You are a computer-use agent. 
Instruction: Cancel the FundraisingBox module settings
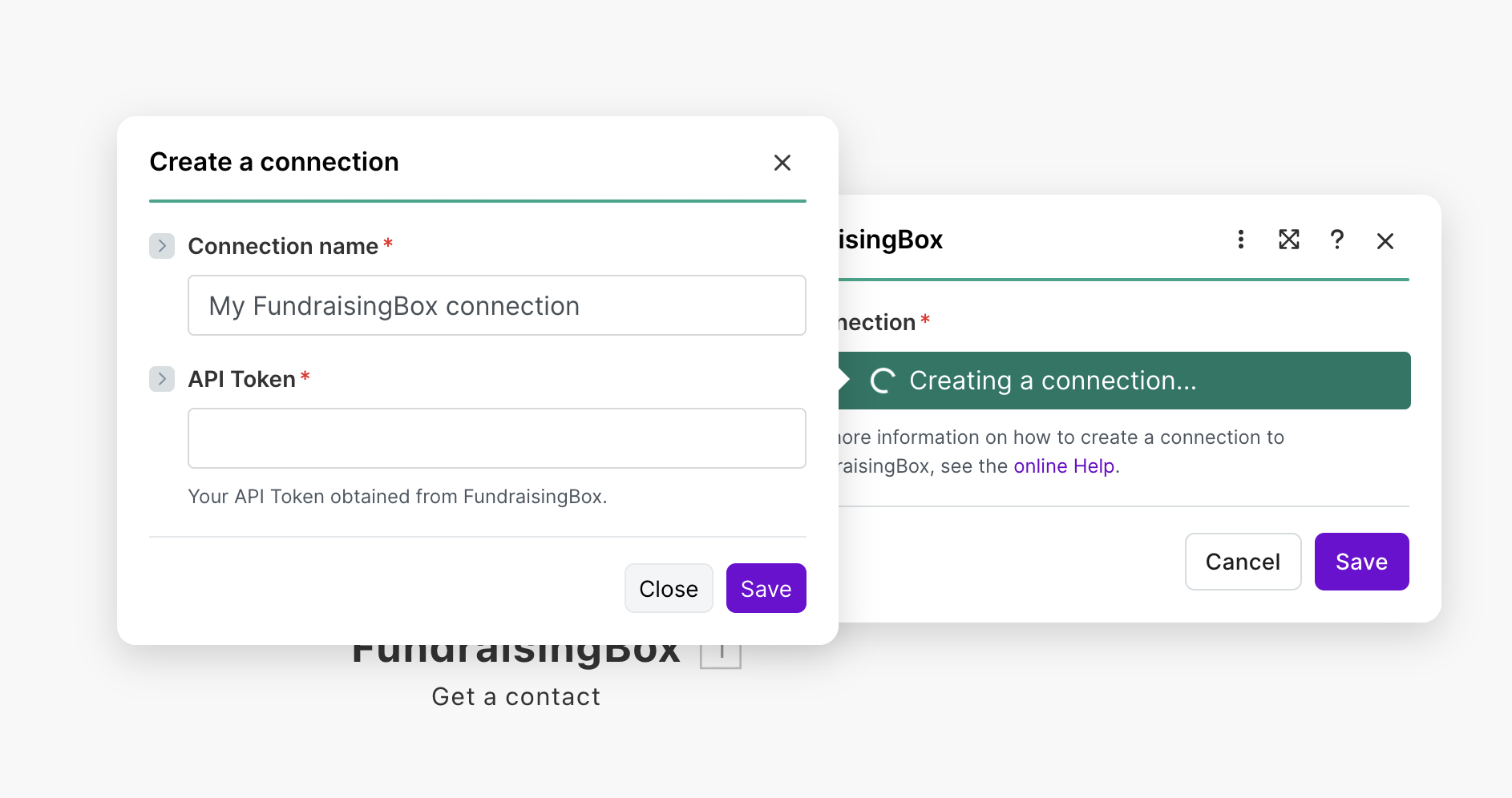tap(1243, 562)
